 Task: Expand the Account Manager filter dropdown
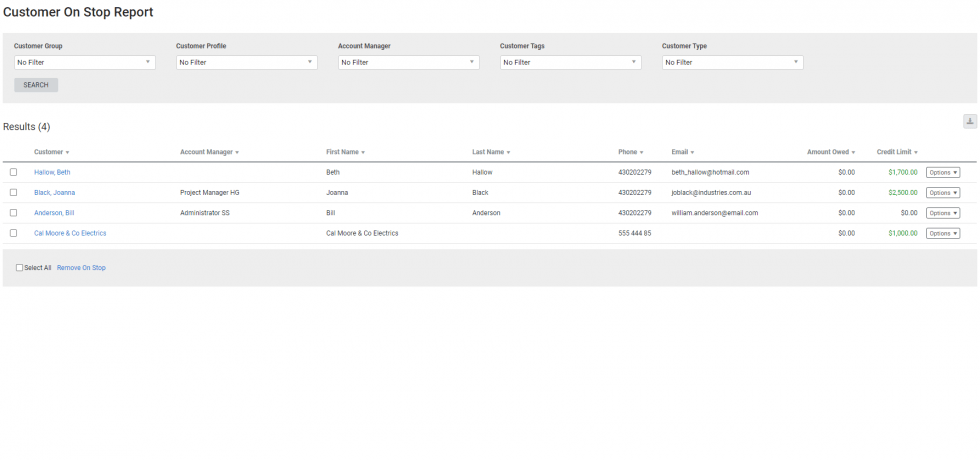point(408,62)
